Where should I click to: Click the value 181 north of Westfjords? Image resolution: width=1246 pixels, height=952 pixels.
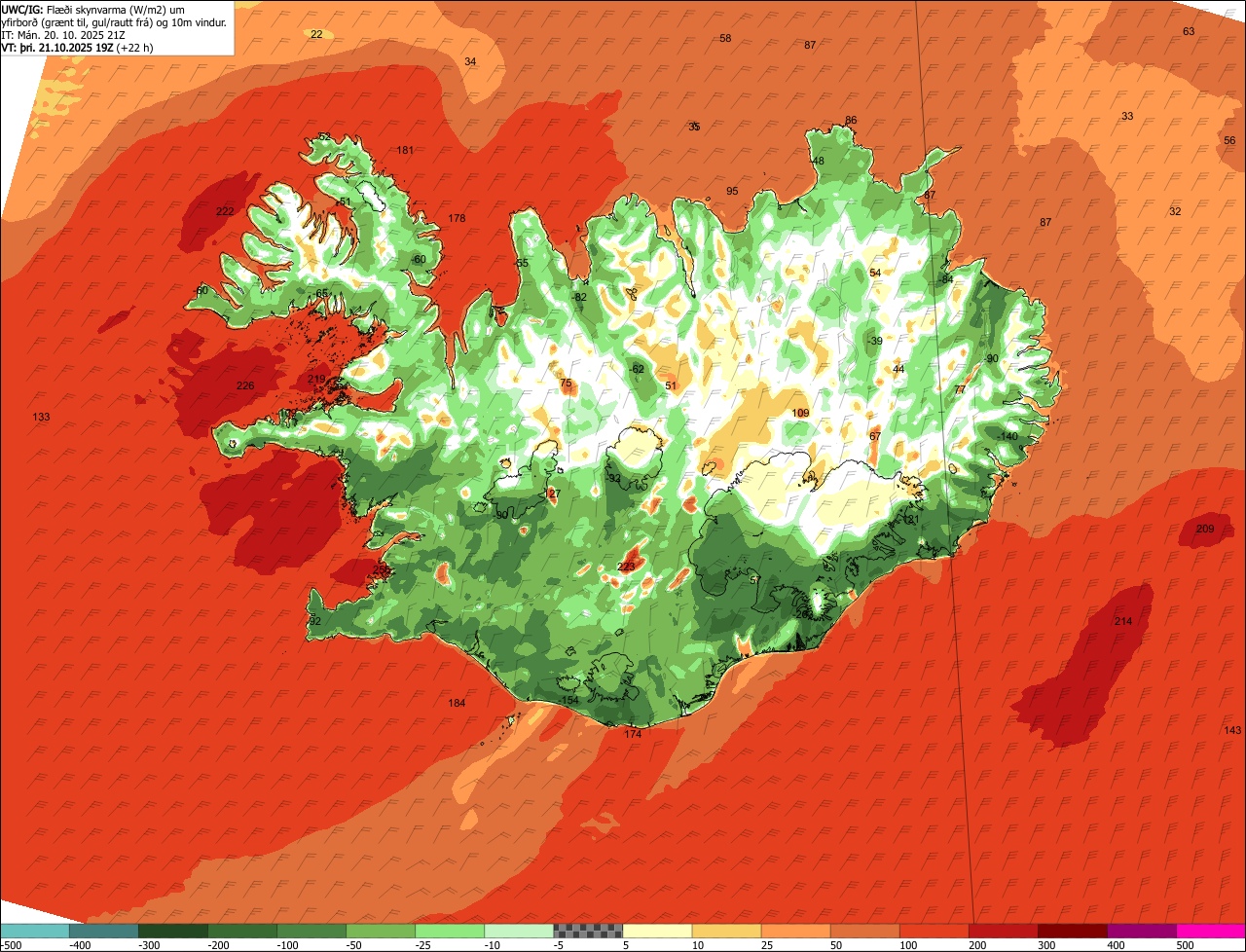[x=406, y=150]
